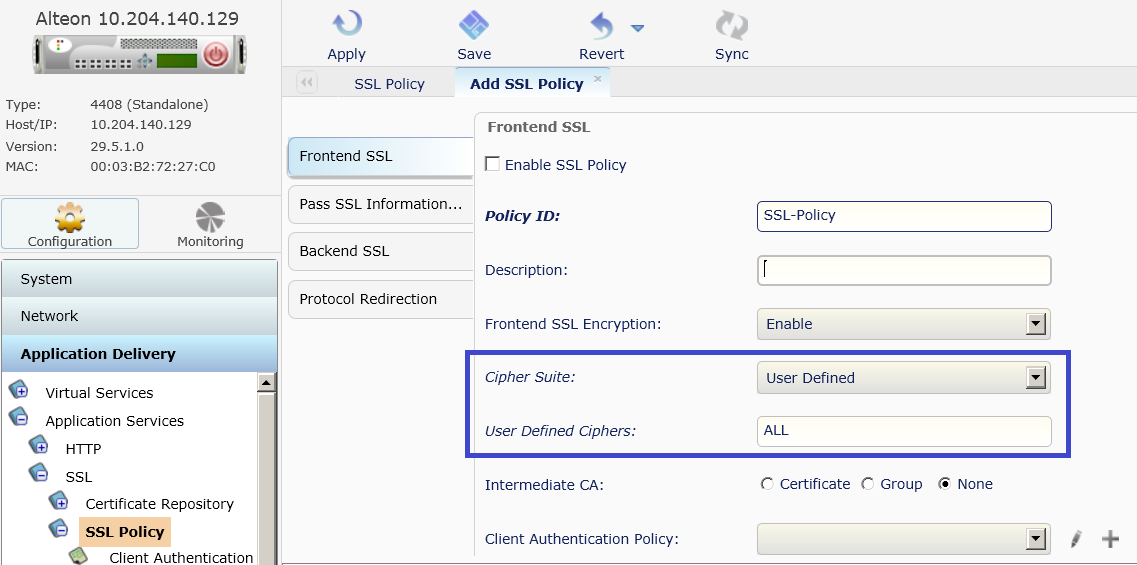This screenshot has width=1137, height=565.
Task: Click the Sync toolbar icon
Action: tap(731, 25)
